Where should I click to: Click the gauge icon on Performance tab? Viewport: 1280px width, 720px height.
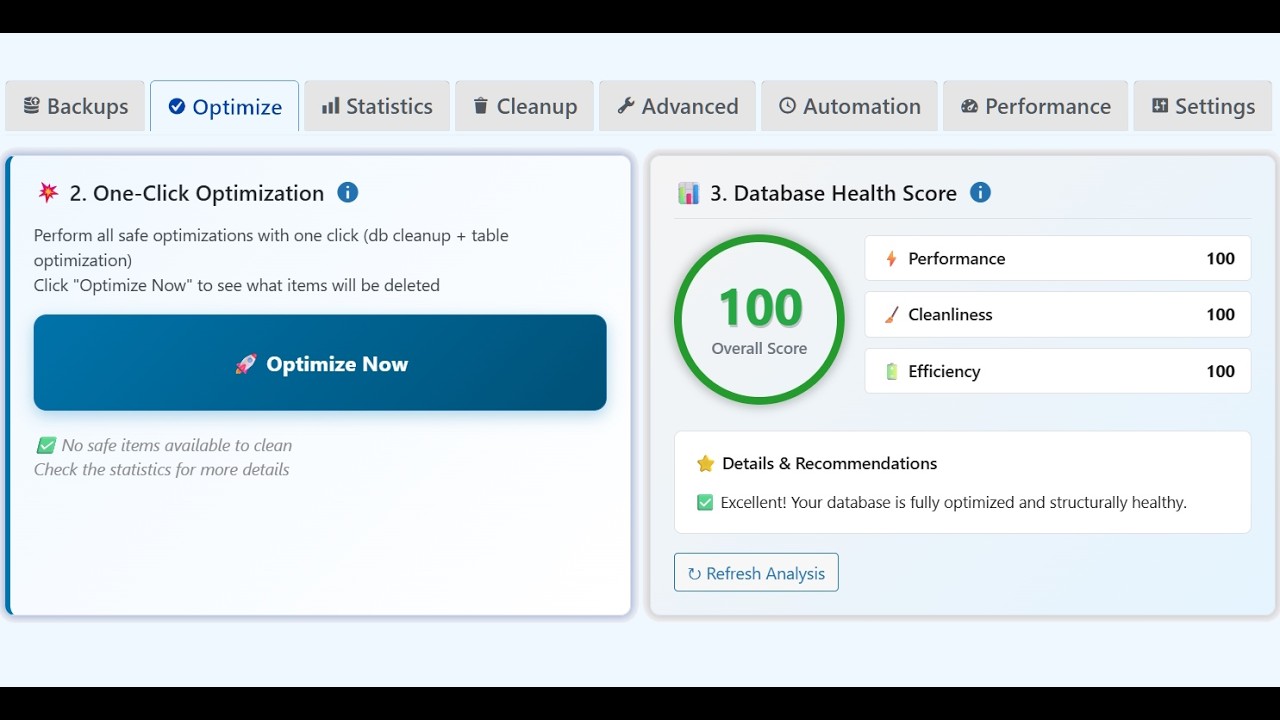point(969,105)
